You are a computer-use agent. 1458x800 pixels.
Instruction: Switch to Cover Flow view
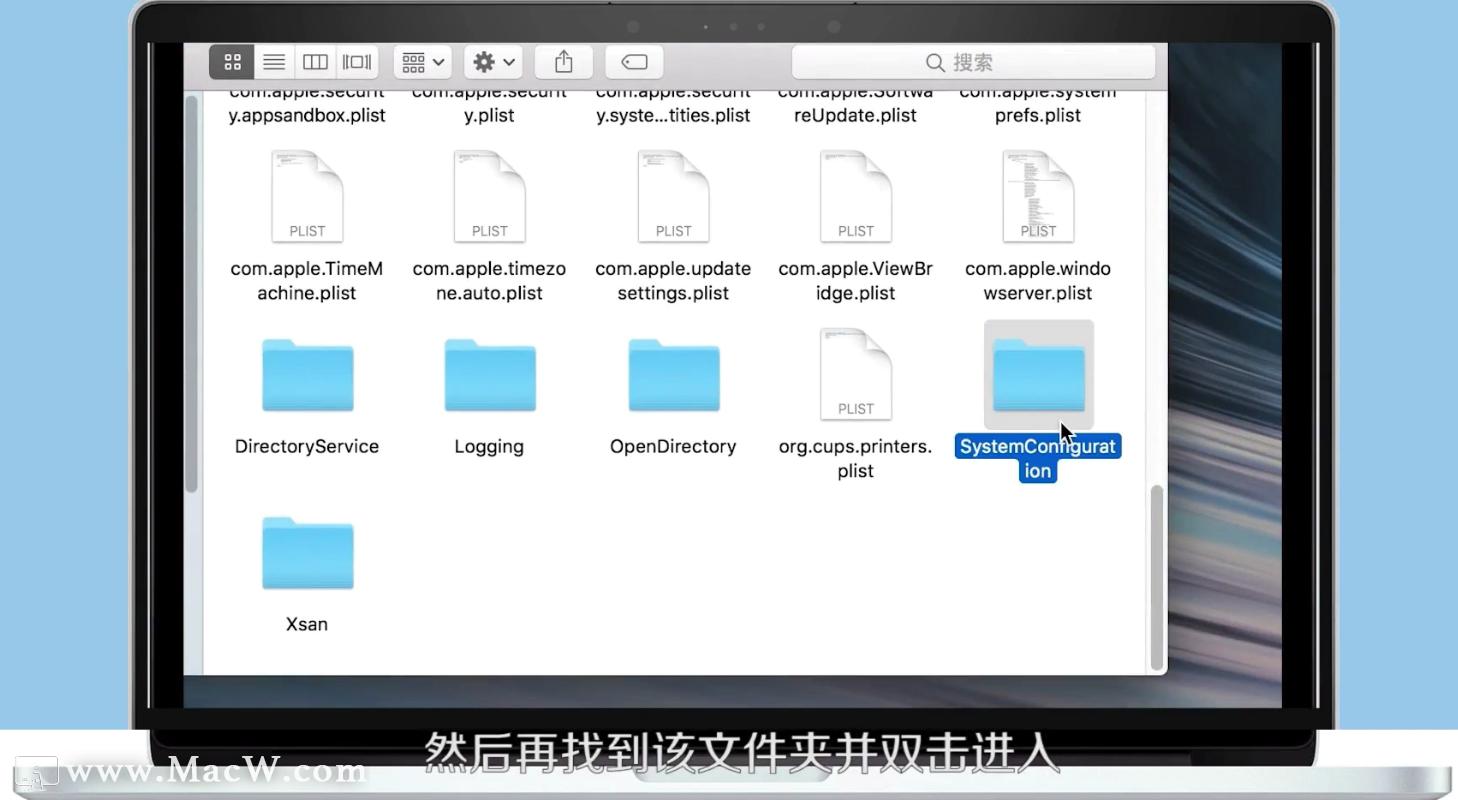pos(356,61)
